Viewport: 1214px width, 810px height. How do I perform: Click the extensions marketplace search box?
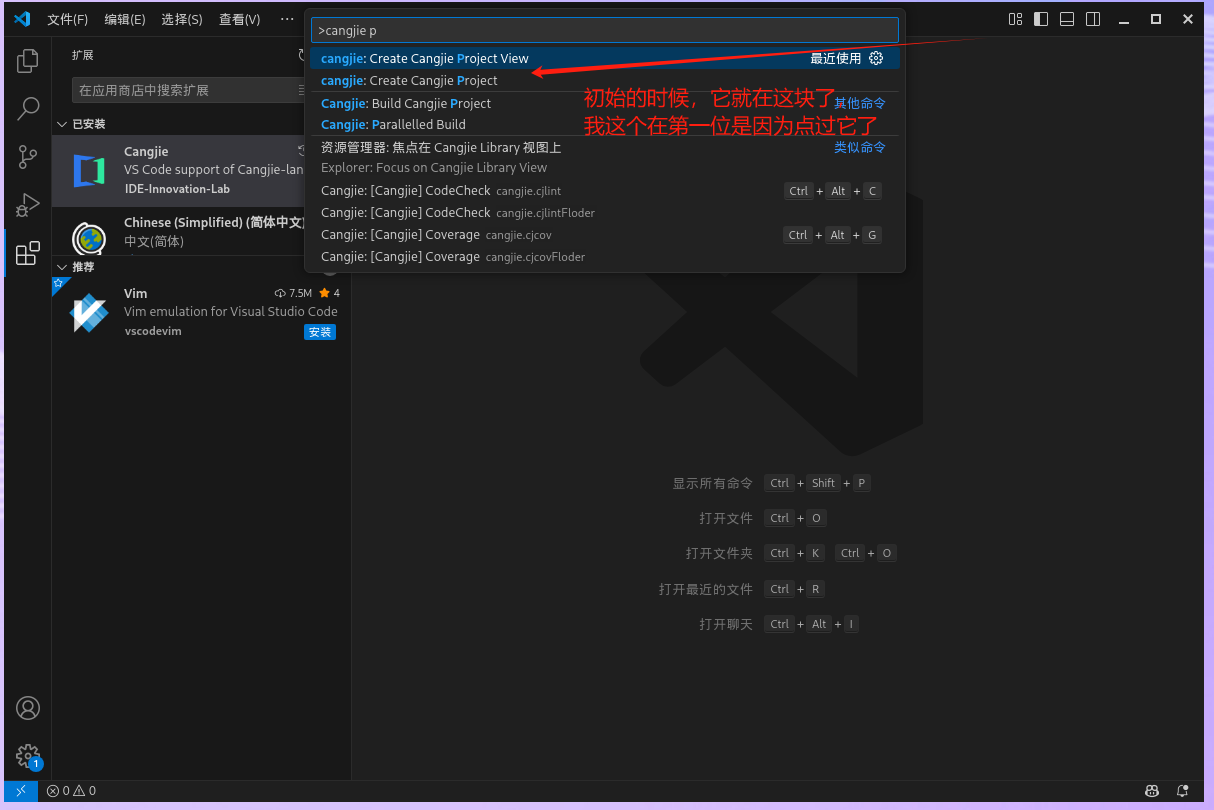[188, 90]
